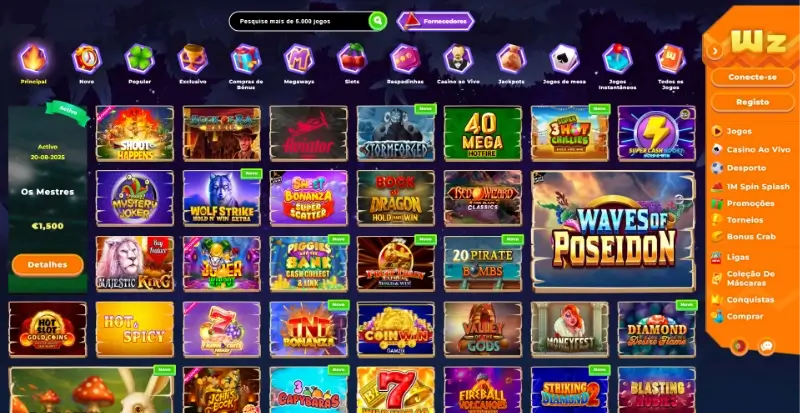Open the Compras de Bónus gift icon
The image size is (800, 413).
246,59
